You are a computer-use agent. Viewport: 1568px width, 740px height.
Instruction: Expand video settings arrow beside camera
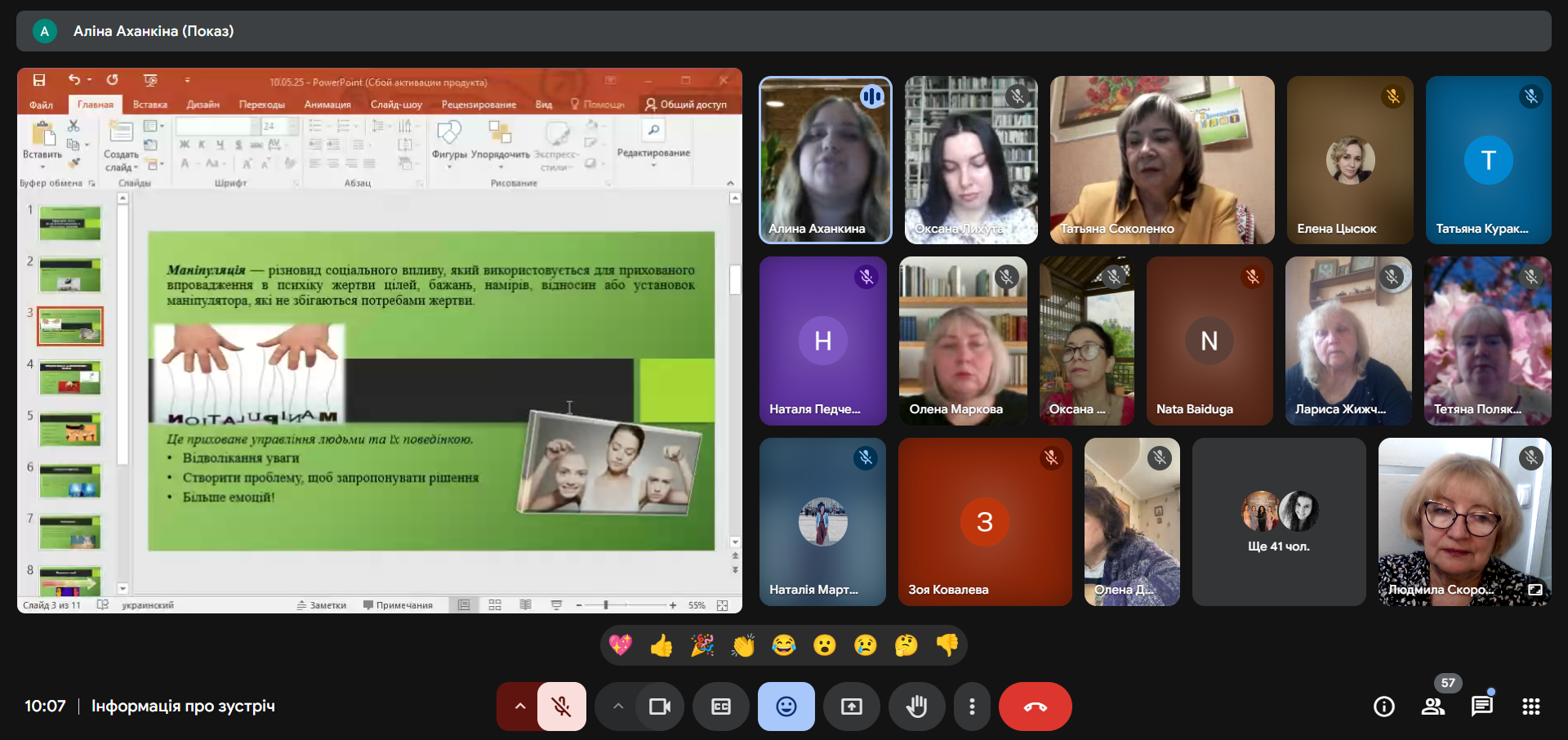point(617,707)
